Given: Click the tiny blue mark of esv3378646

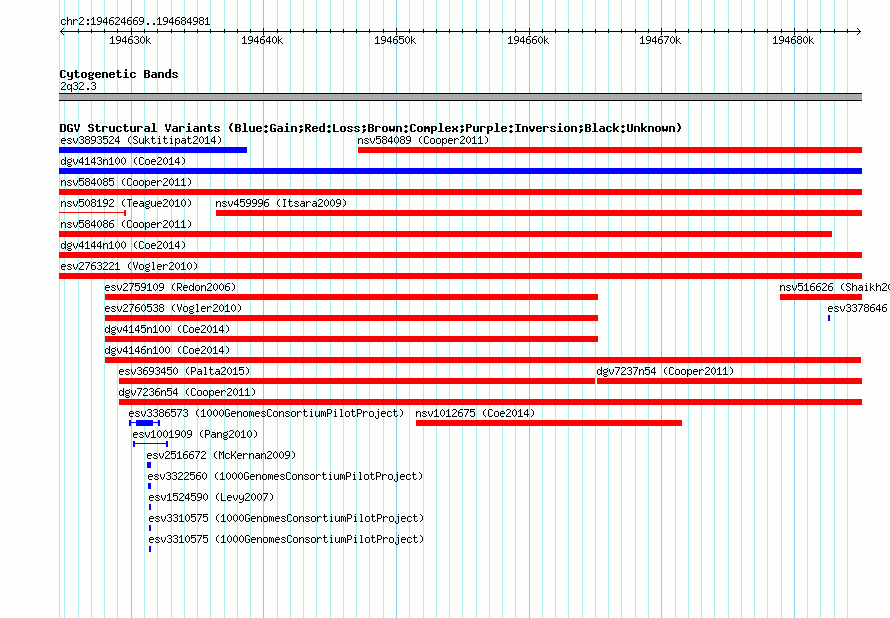Looking at the screenshot, I should [829, 318].
